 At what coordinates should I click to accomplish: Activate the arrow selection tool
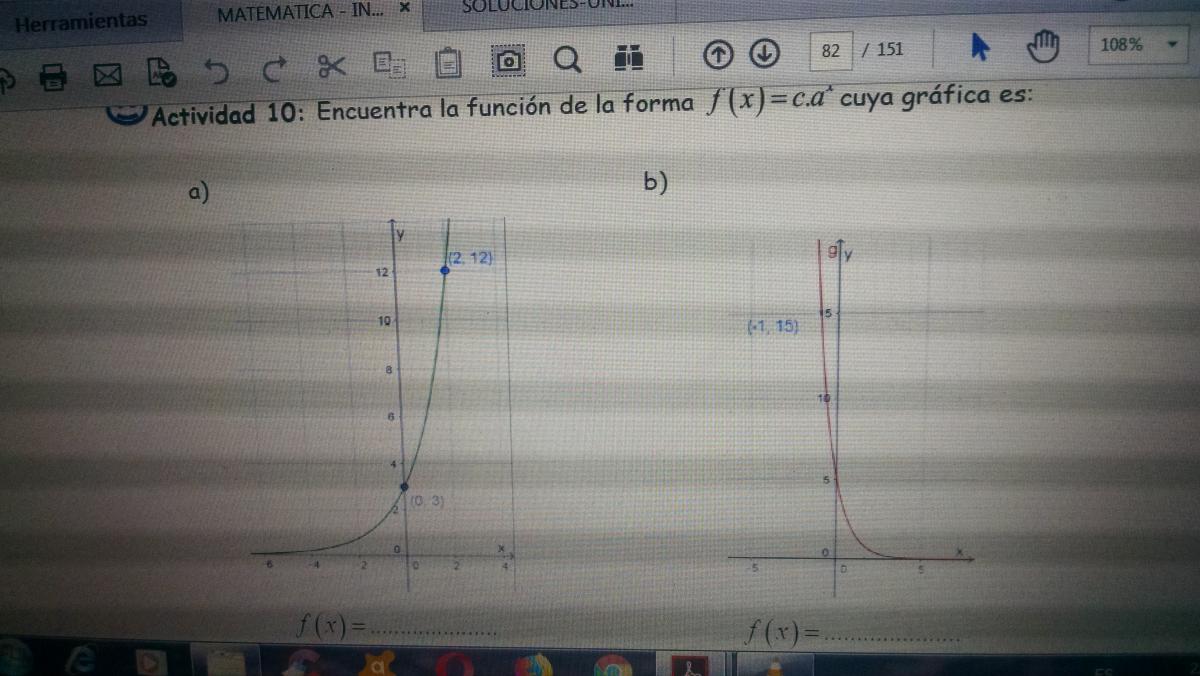pos(980,47)
